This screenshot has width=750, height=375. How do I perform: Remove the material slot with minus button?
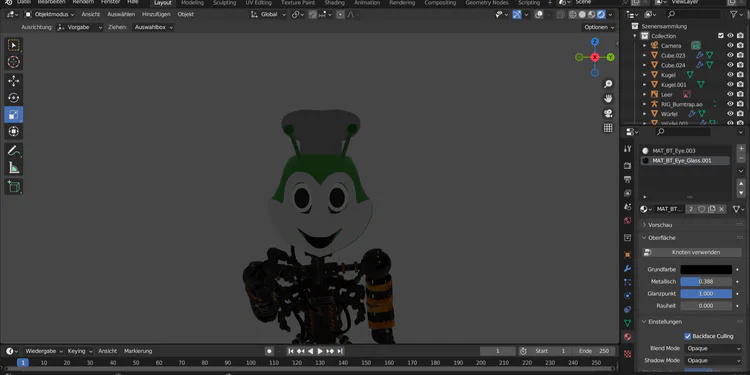pos(741,158)
